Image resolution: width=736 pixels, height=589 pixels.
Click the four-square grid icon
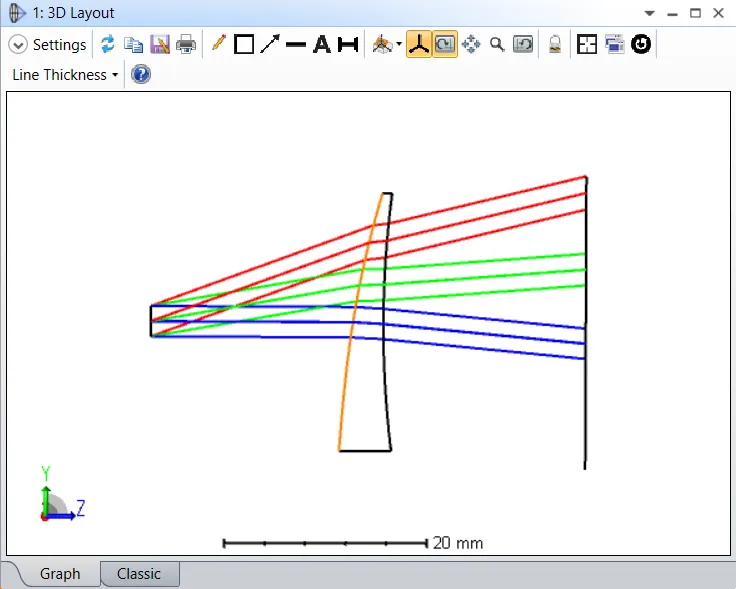point(587,45)
